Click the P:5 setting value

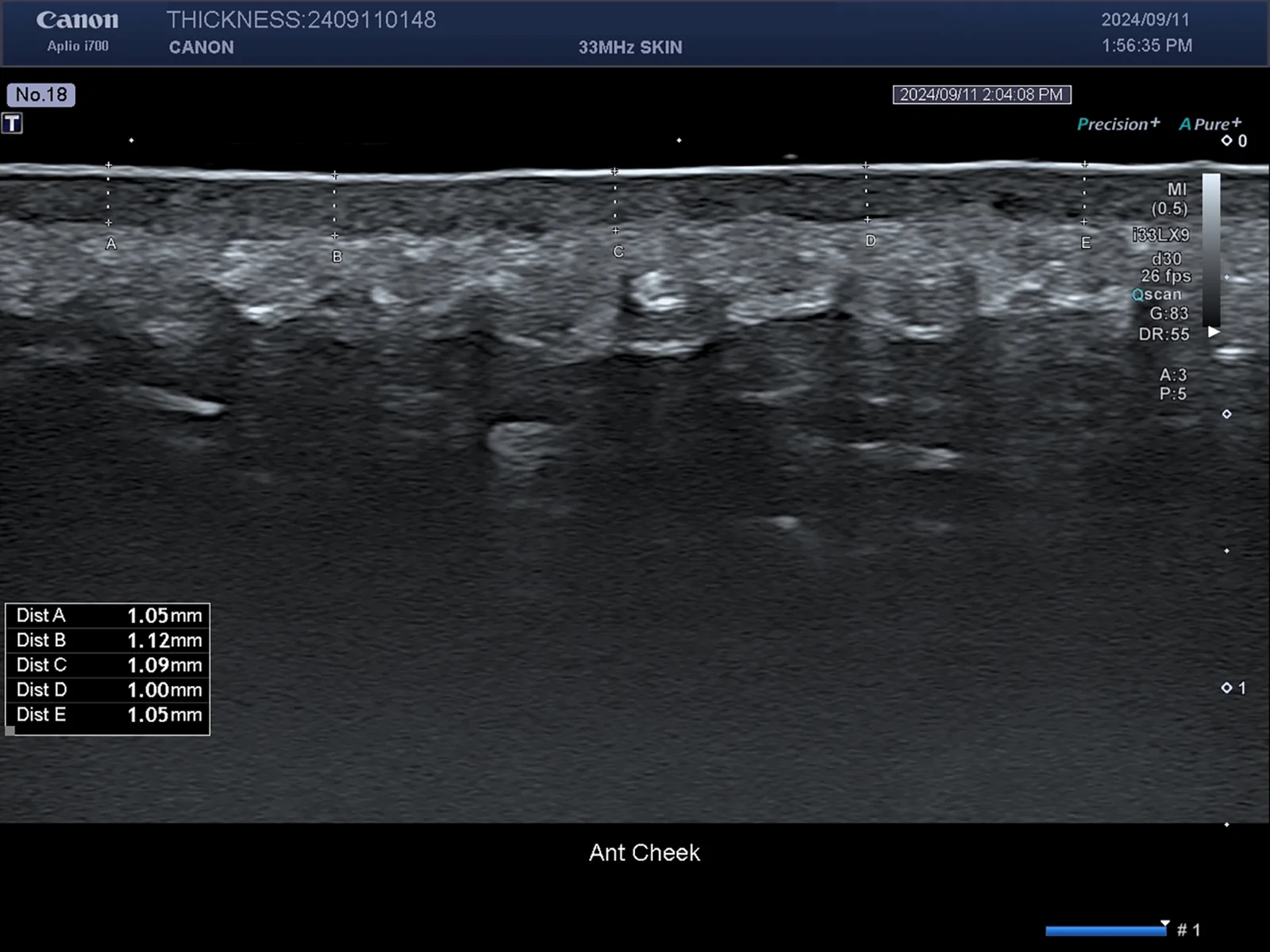tap(1173, 394)
